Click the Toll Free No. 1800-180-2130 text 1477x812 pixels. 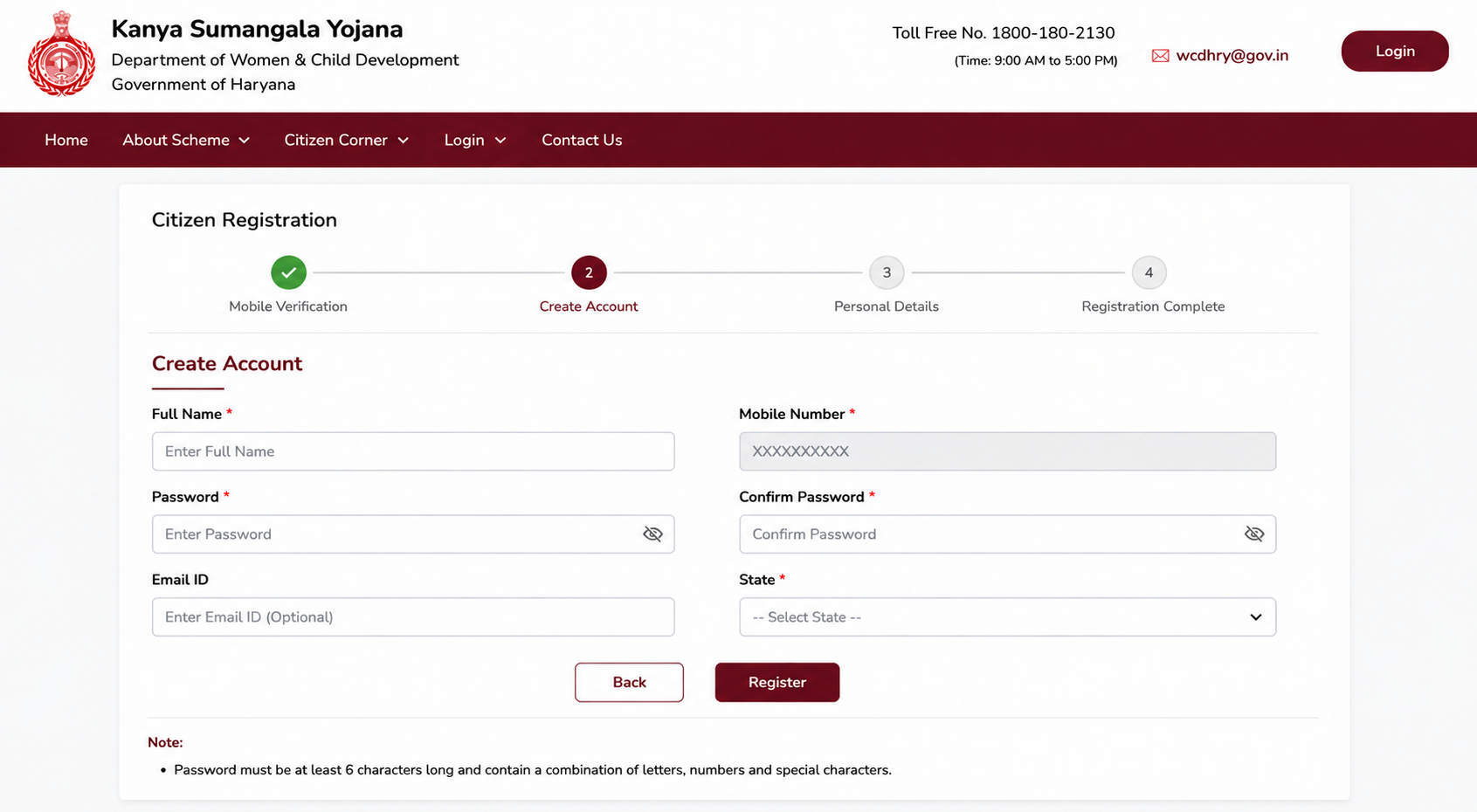1004,33
